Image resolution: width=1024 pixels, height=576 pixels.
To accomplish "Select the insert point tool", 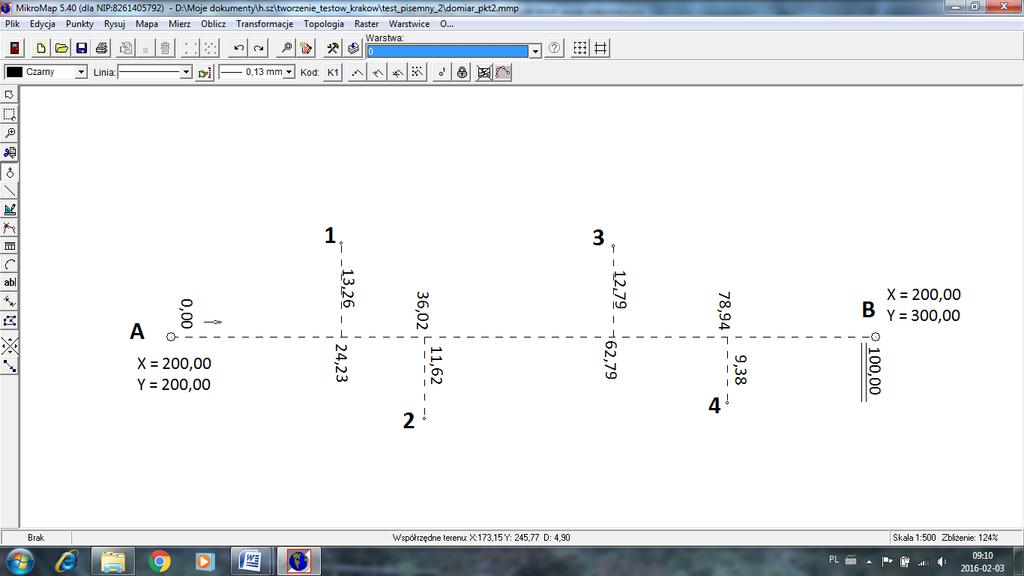I will click(x=9, y=172).
